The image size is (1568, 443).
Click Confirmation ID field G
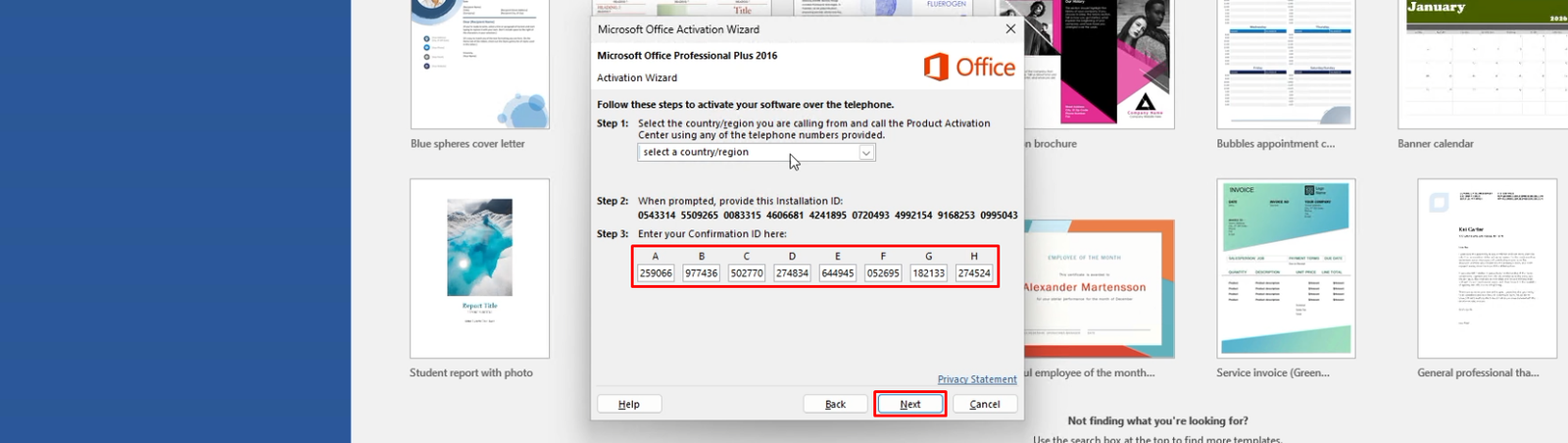coord(929,273)
